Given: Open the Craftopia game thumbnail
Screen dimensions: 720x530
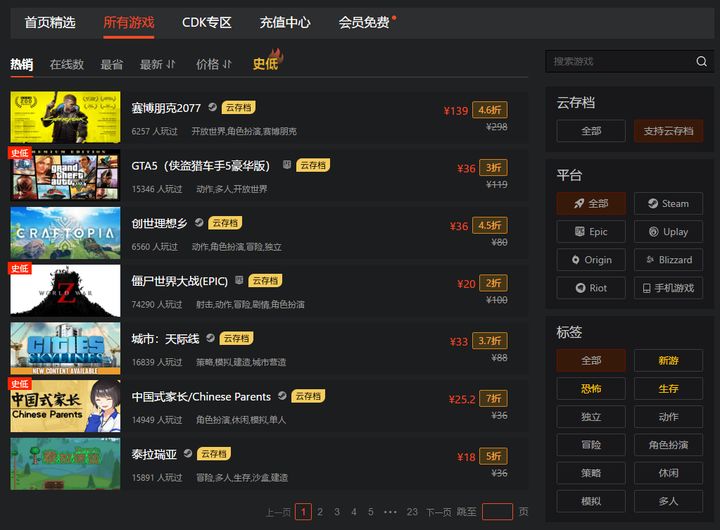Looking at the screenshot, I should point(65,232).
